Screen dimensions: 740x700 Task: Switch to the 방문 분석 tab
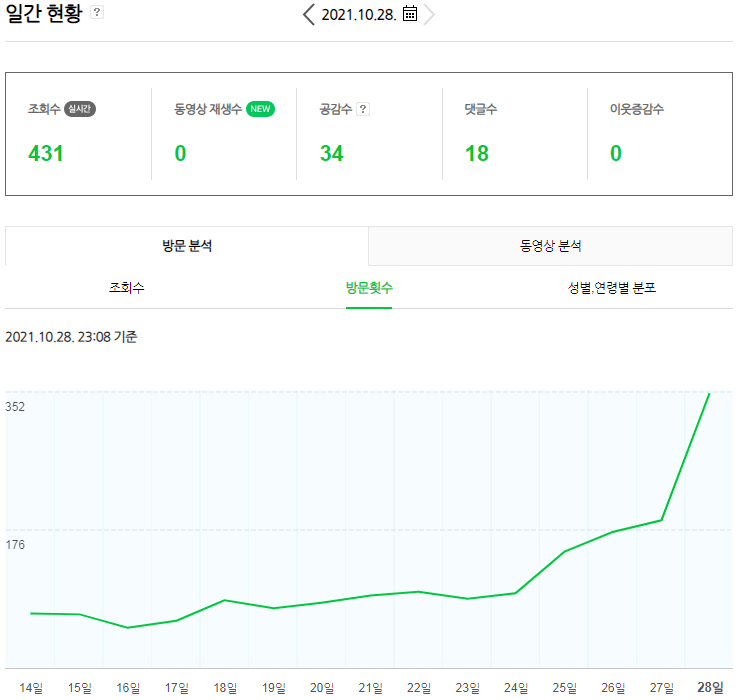(x=187, y=246)
